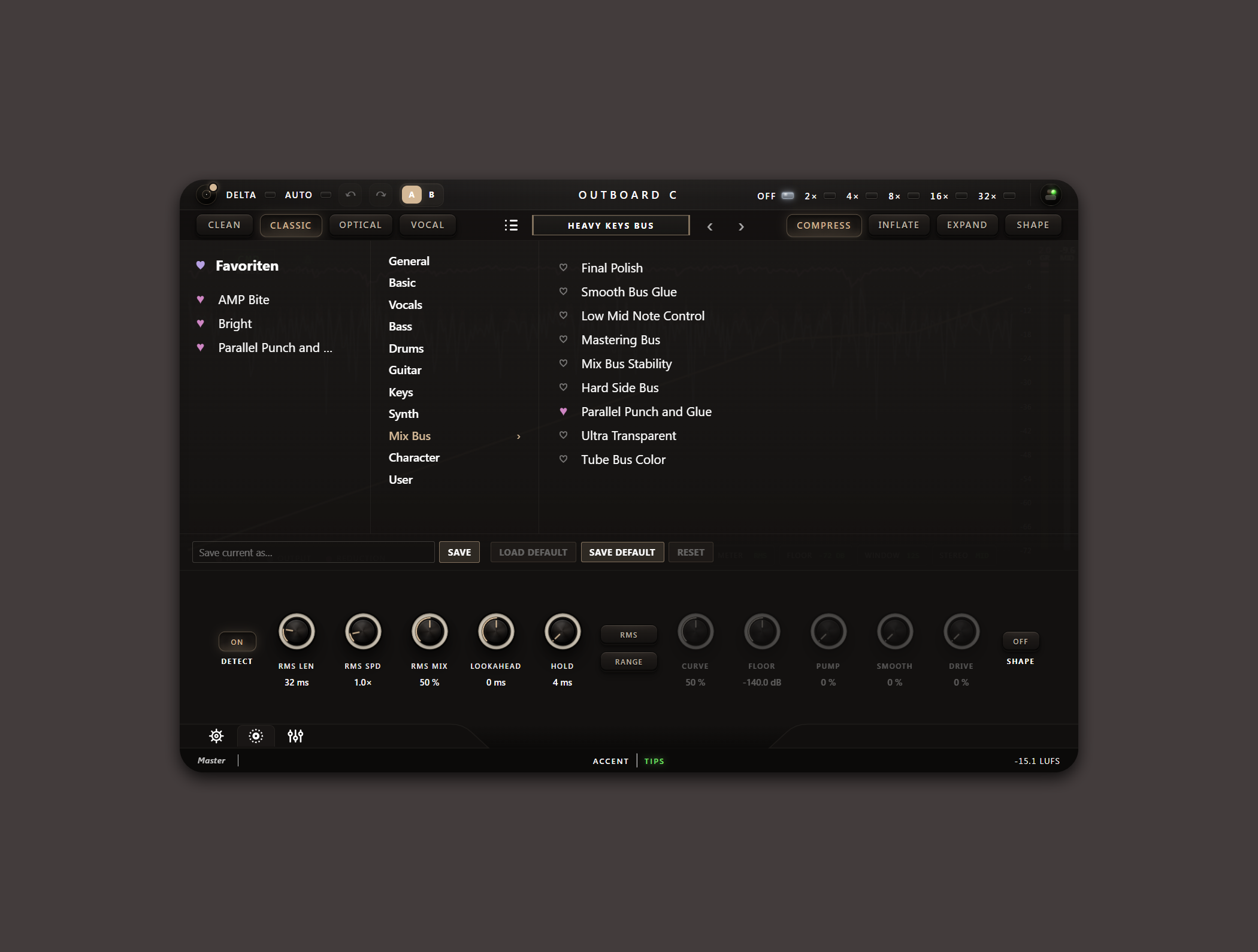Select state B in A/B compare
1258x952 pixels.
point(432,195)
